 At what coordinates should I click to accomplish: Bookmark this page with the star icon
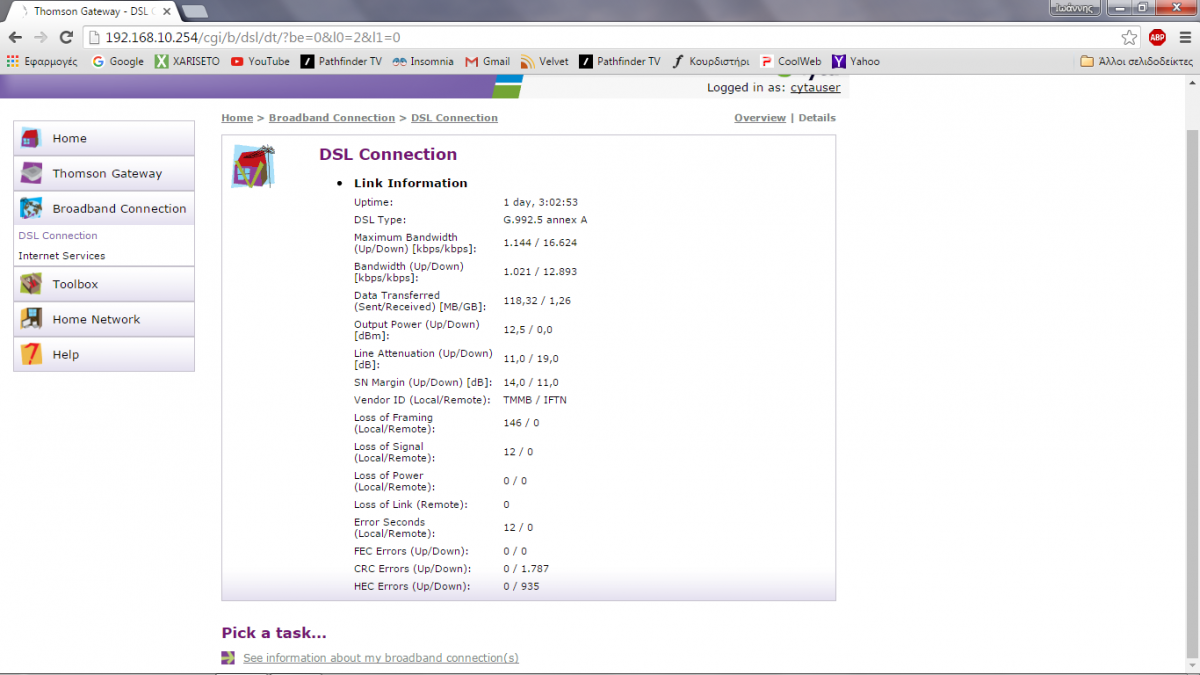(x=1129, y=37)
